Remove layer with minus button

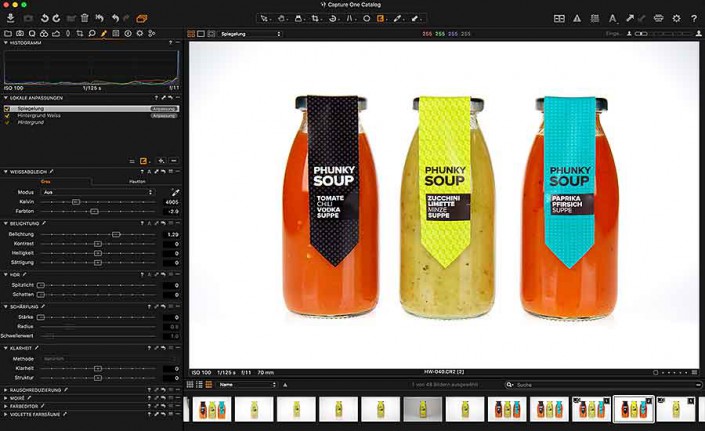[x=174, y=161]
